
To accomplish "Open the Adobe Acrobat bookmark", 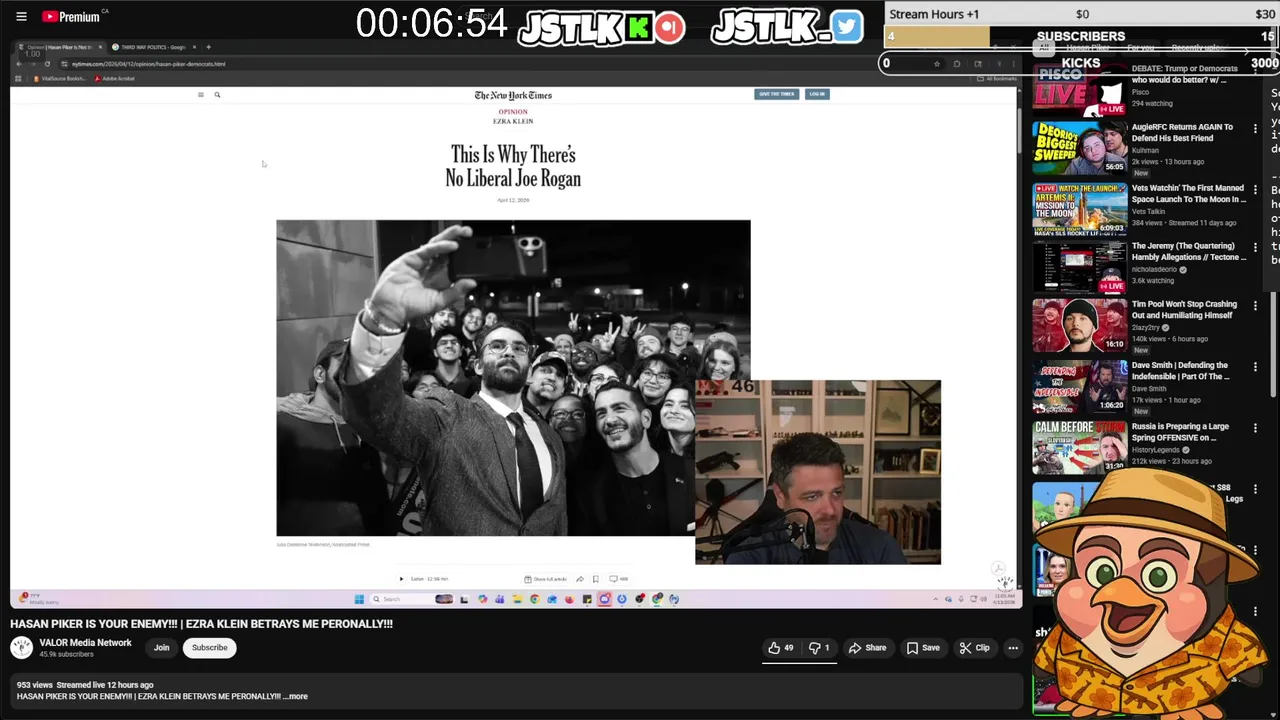I will point(115,78).
